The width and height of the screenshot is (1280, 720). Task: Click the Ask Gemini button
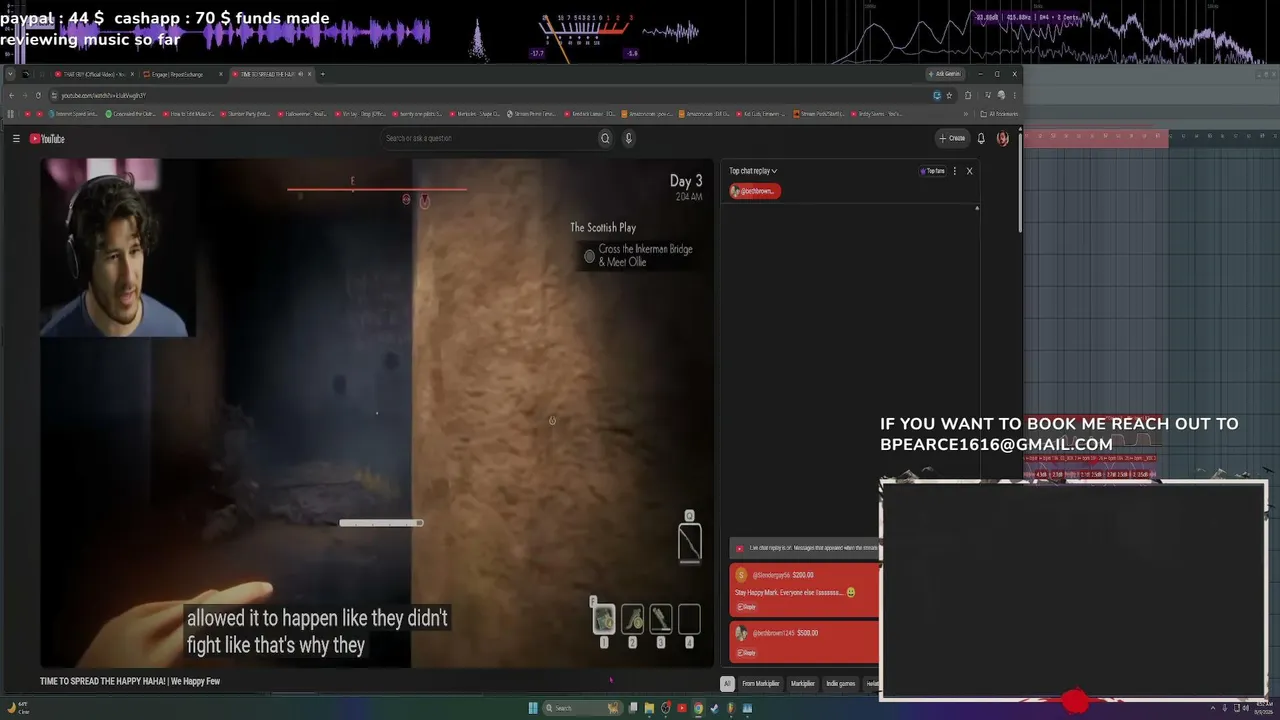click(x=945, y=74)
